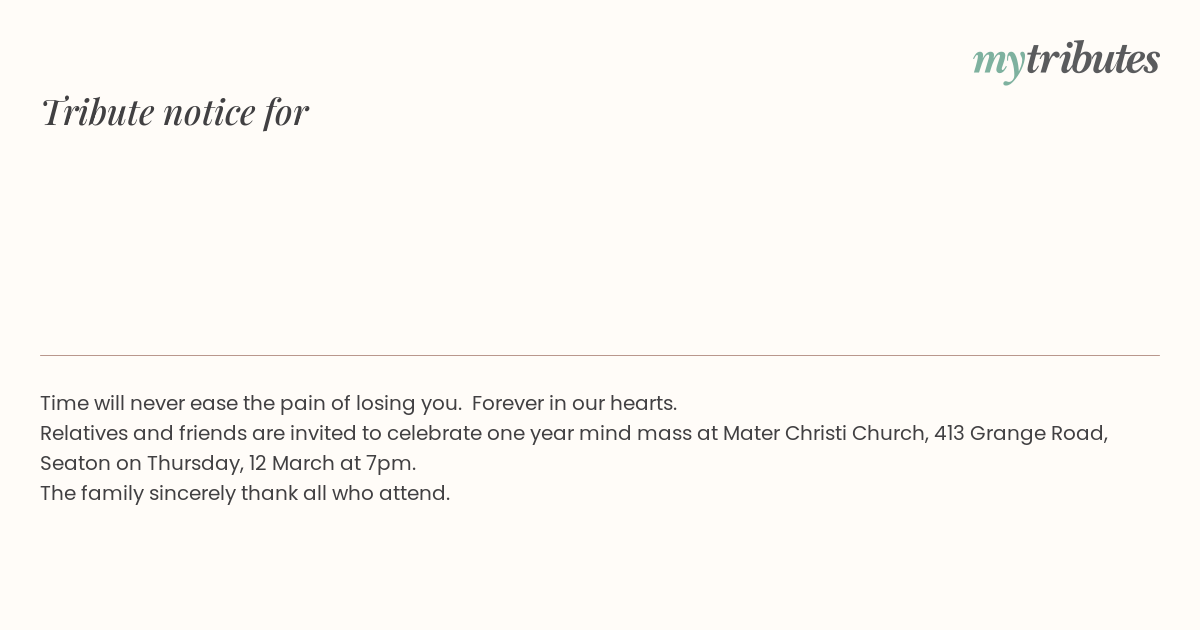
Task: Click the dark "tributes" word in logo
Action: (1093, 58)
